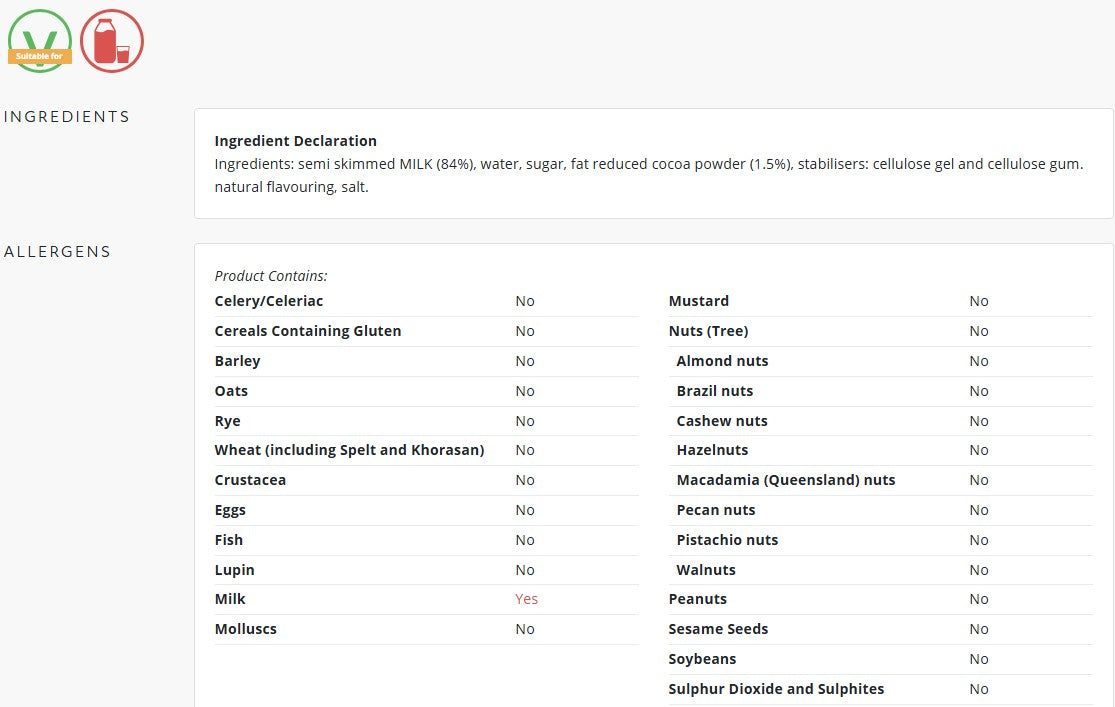This screenshot has width=1115, height=707.
Task: Click the Soybeans allergen label
Action: click(x=702, y=659)
